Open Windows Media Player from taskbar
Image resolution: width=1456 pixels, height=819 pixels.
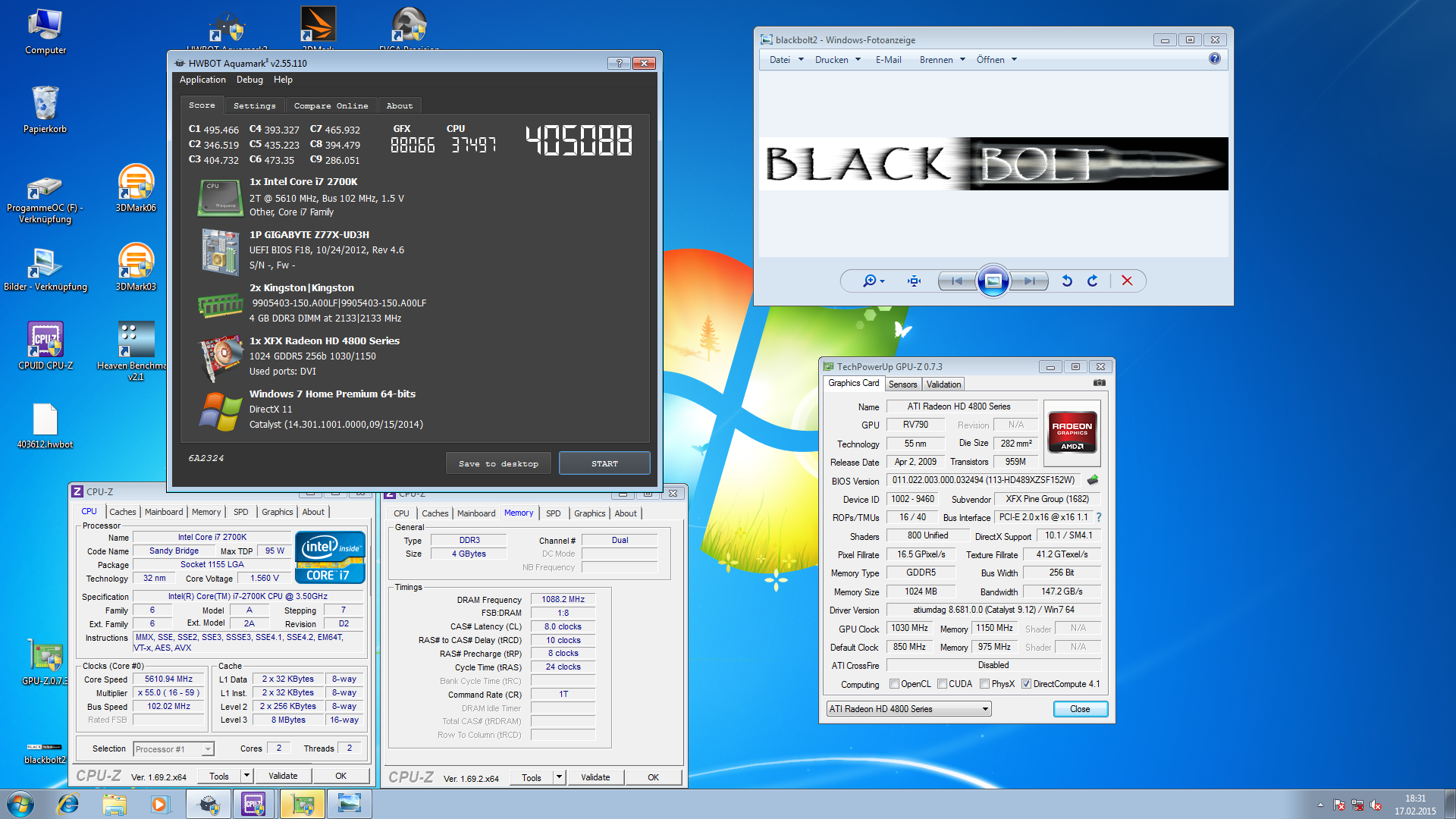click(160, 804)
